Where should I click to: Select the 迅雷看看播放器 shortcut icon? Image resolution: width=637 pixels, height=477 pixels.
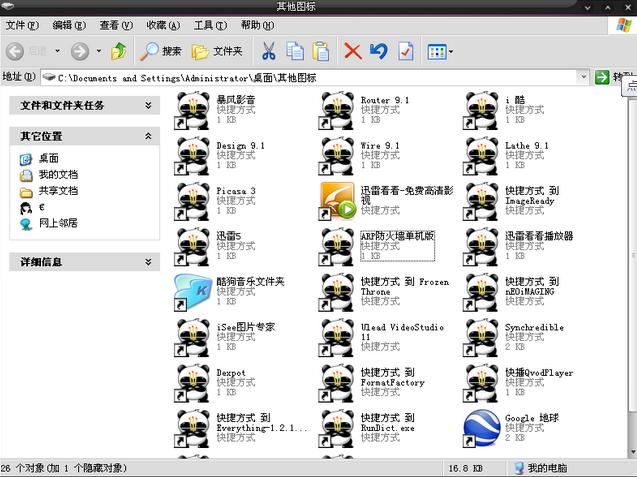(x=481, y=247)
